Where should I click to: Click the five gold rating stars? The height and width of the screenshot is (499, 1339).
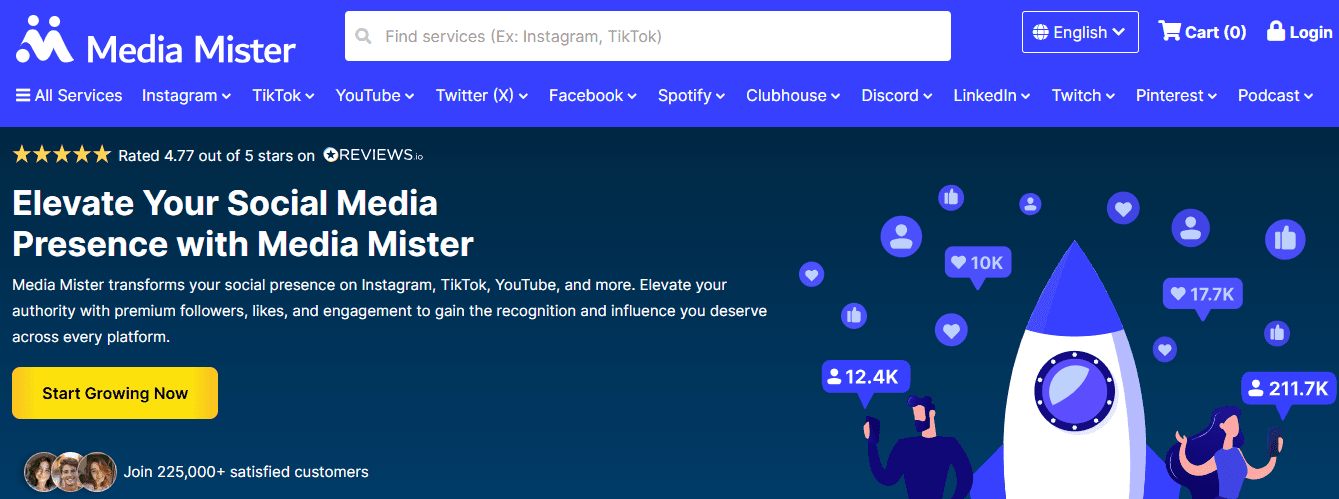tap(62, 155)
